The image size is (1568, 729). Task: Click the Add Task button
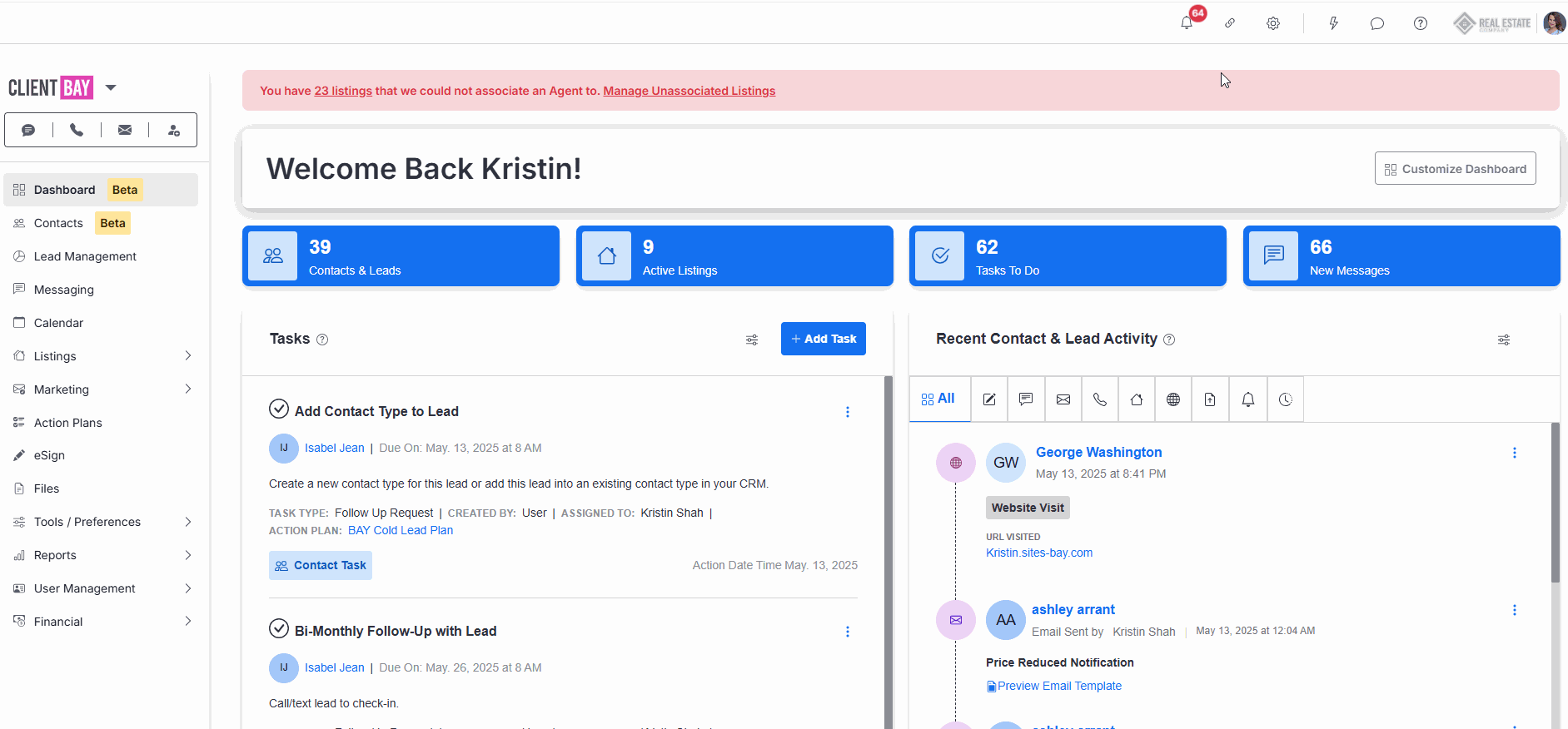click(x=823, y=339)
